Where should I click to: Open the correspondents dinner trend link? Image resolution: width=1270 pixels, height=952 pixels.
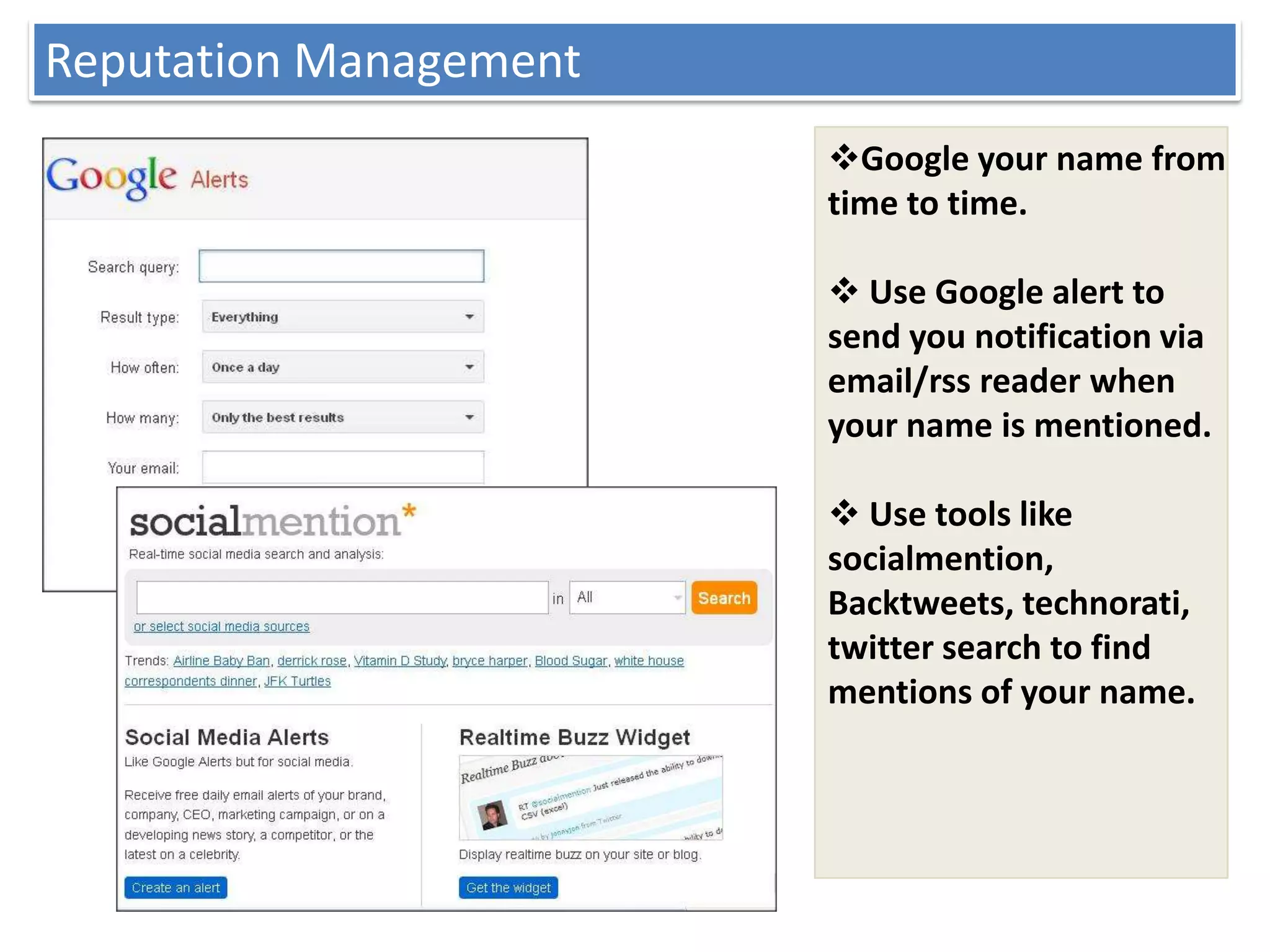click(190, 681)
